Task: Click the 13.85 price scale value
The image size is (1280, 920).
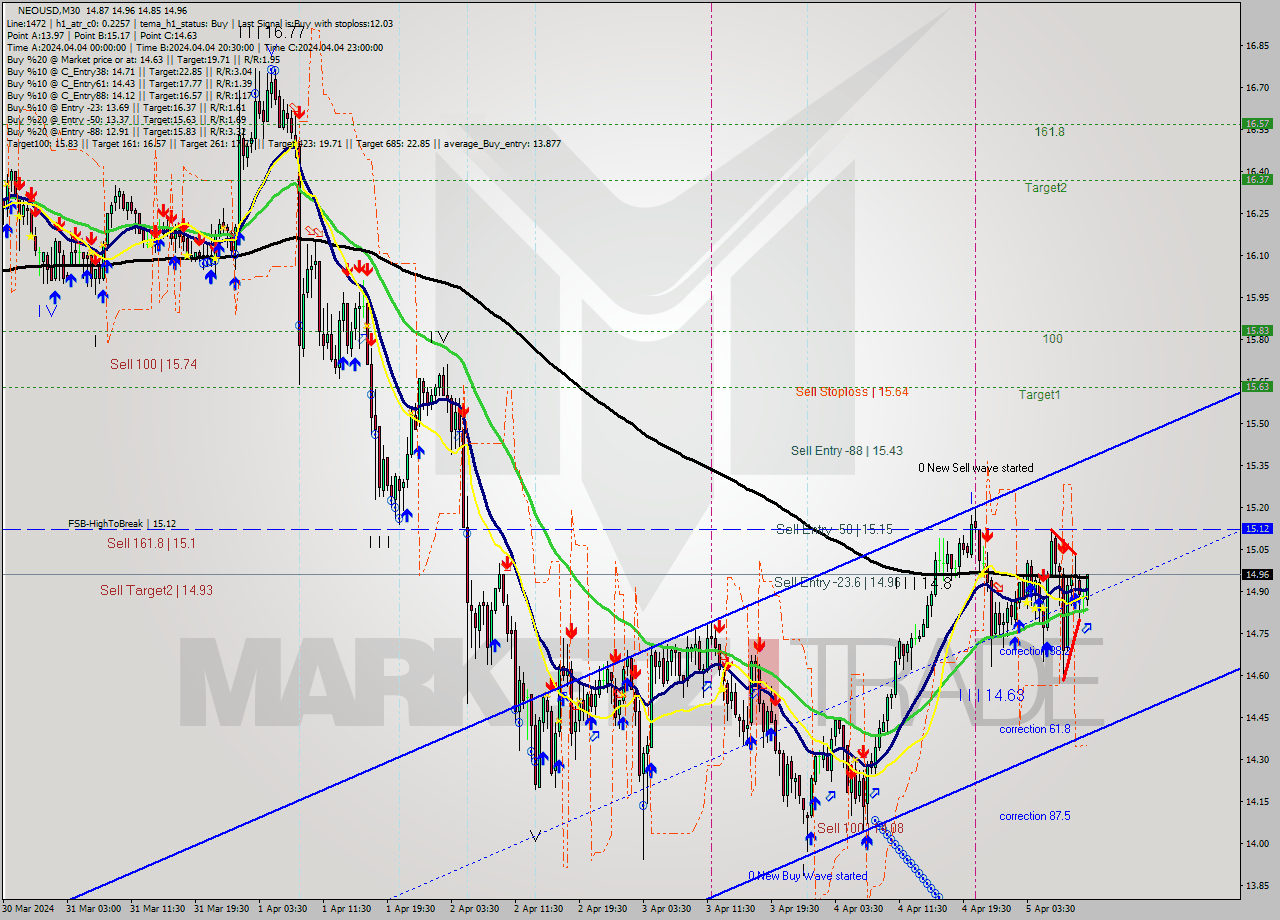Action: pyautogui.click(x=1257, y=886)
